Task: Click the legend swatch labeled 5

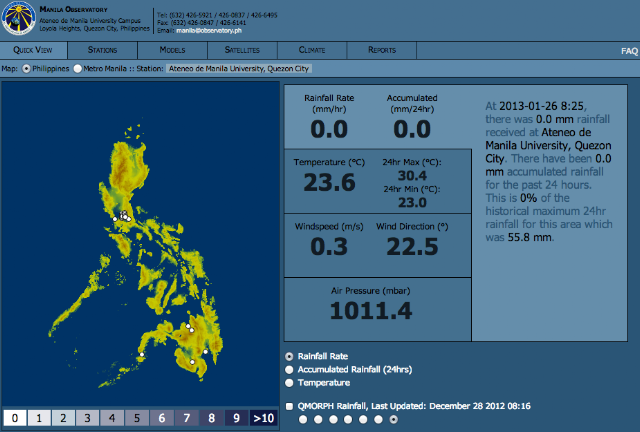Action: pyautogui.click(x=137, y=418)
